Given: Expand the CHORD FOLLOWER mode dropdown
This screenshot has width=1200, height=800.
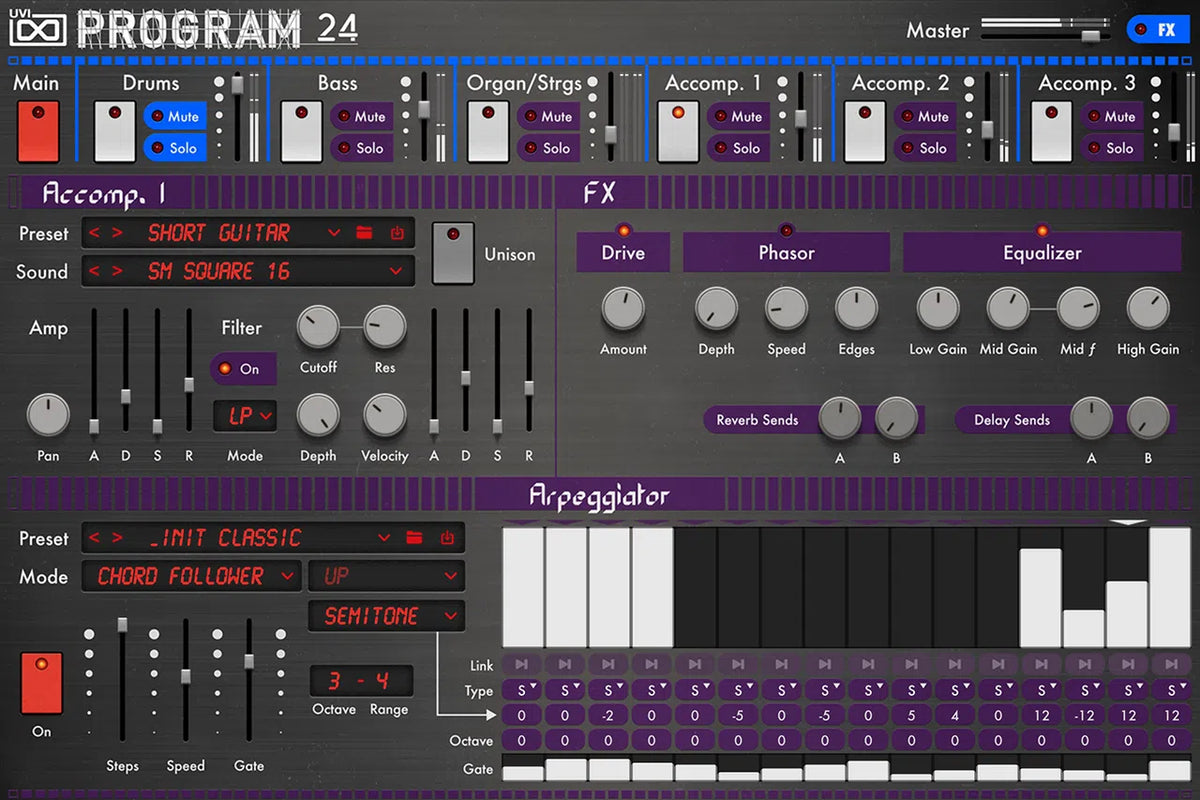Looking at the screenshot, I should 190,576.
